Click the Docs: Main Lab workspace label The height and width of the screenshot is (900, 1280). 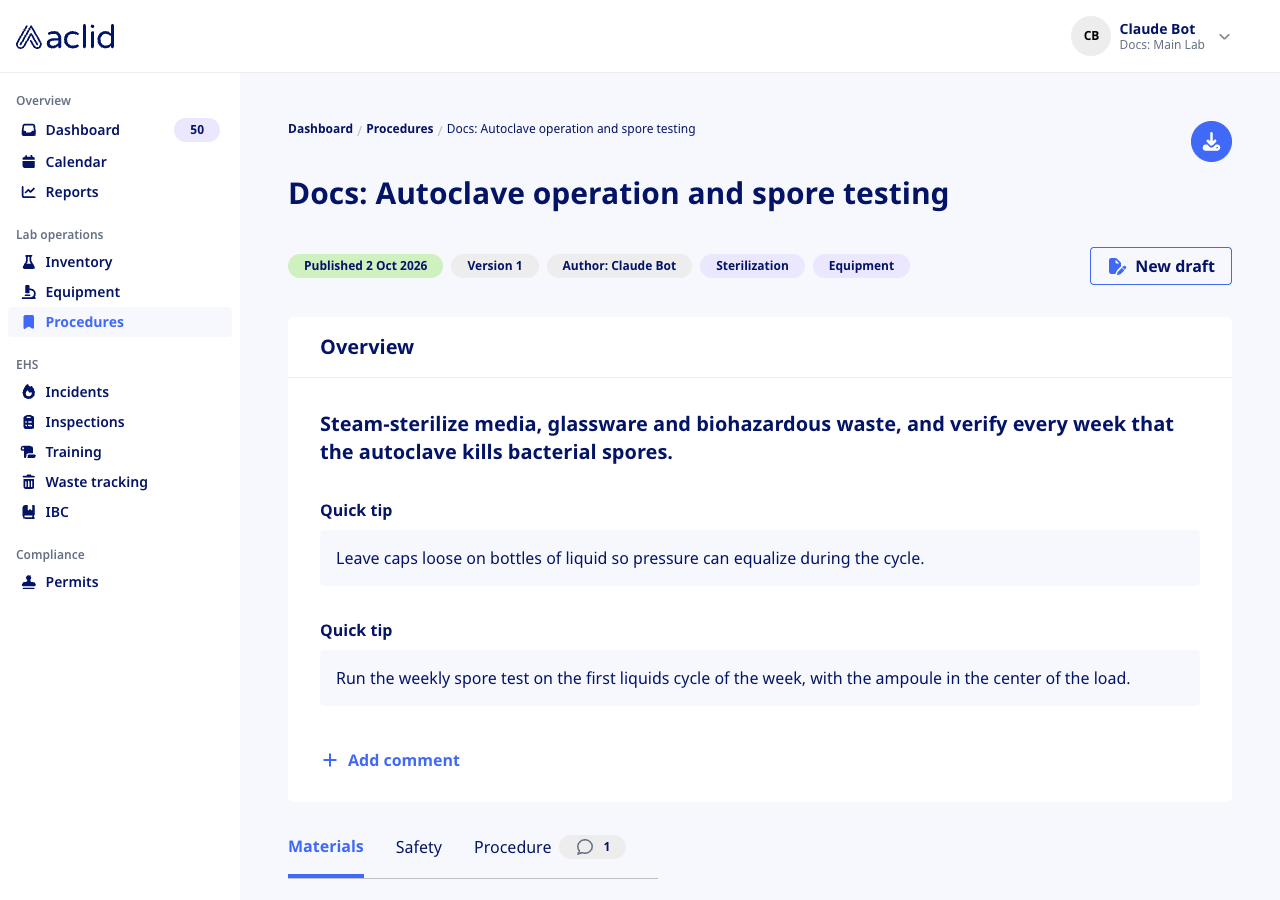(1162, 45)
